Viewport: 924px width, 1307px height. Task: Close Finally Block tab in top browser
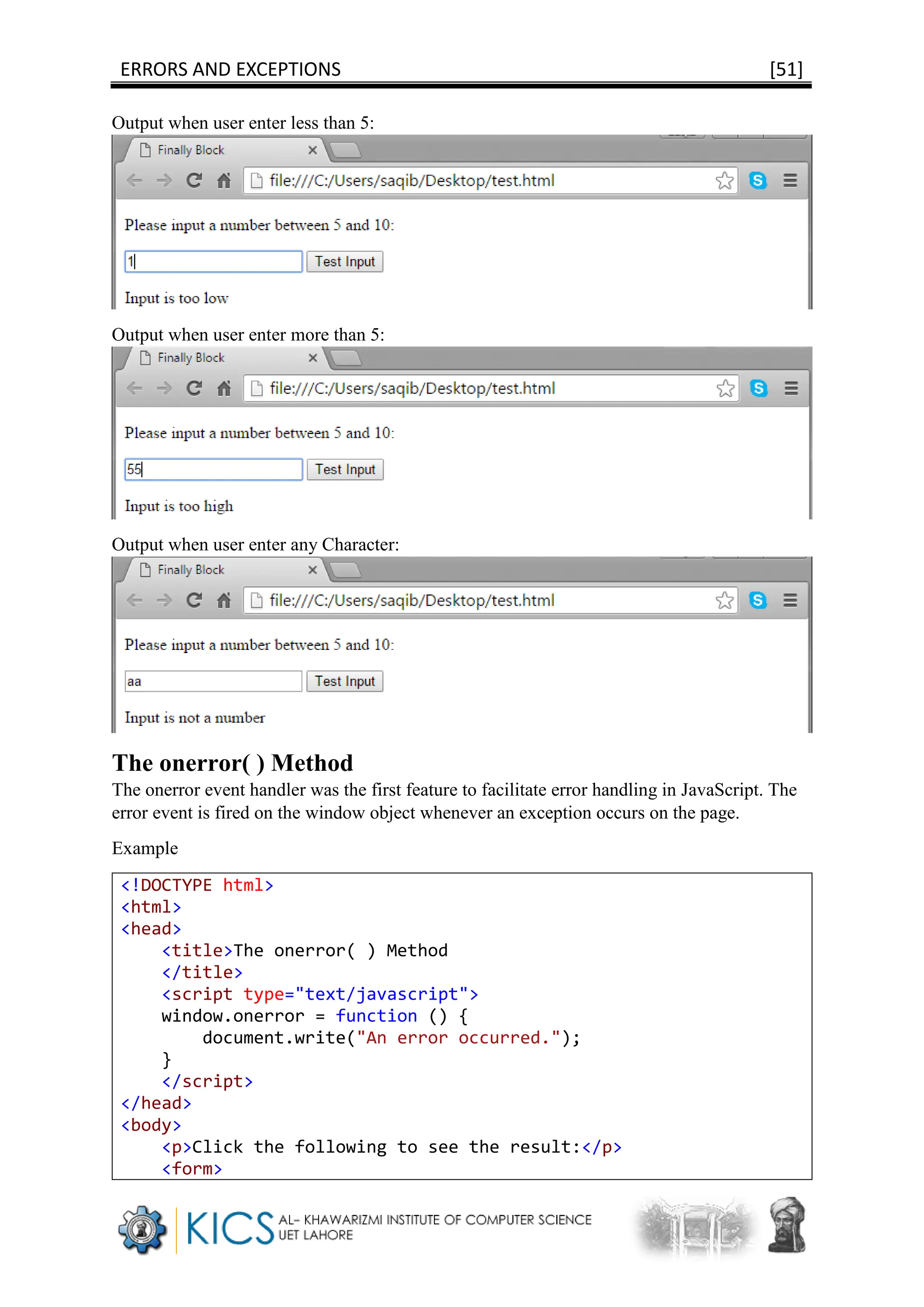pos(312,150)
